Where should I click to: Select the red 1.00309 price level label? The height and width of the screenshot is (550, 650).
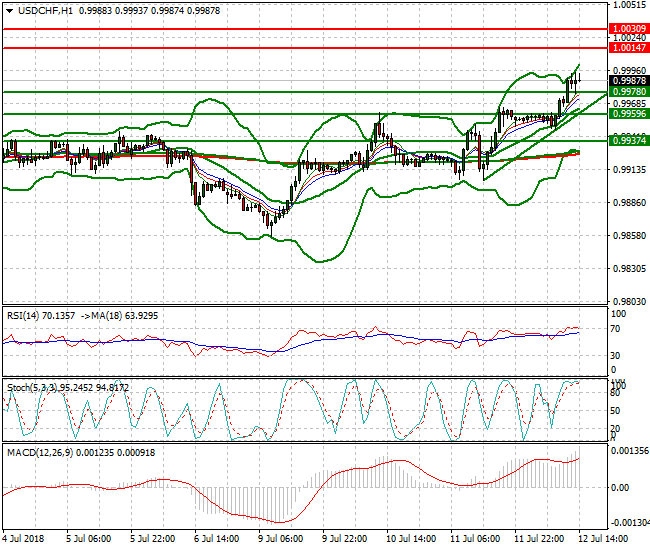point(629,29)
